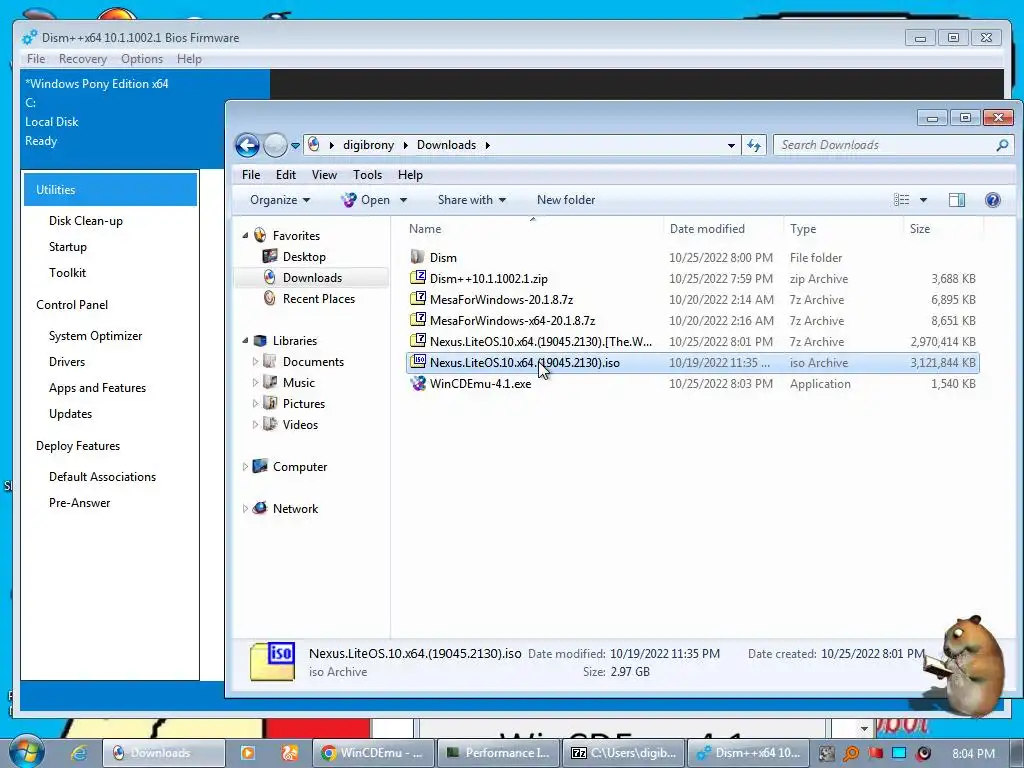Image resolution: width=1024 pixels, height=768 pixels.
Task: Open Apps and Features in Dism++
Action: point(97,387)
